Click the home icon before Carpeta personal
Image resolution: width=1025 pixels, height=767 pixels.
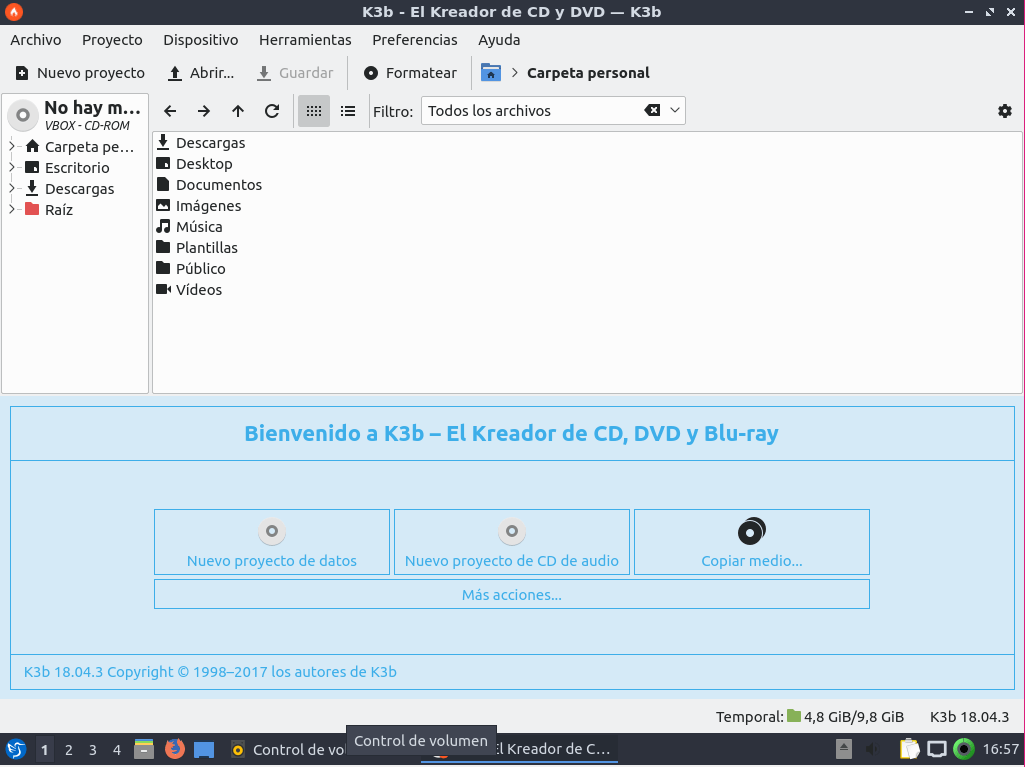[490, 72]
